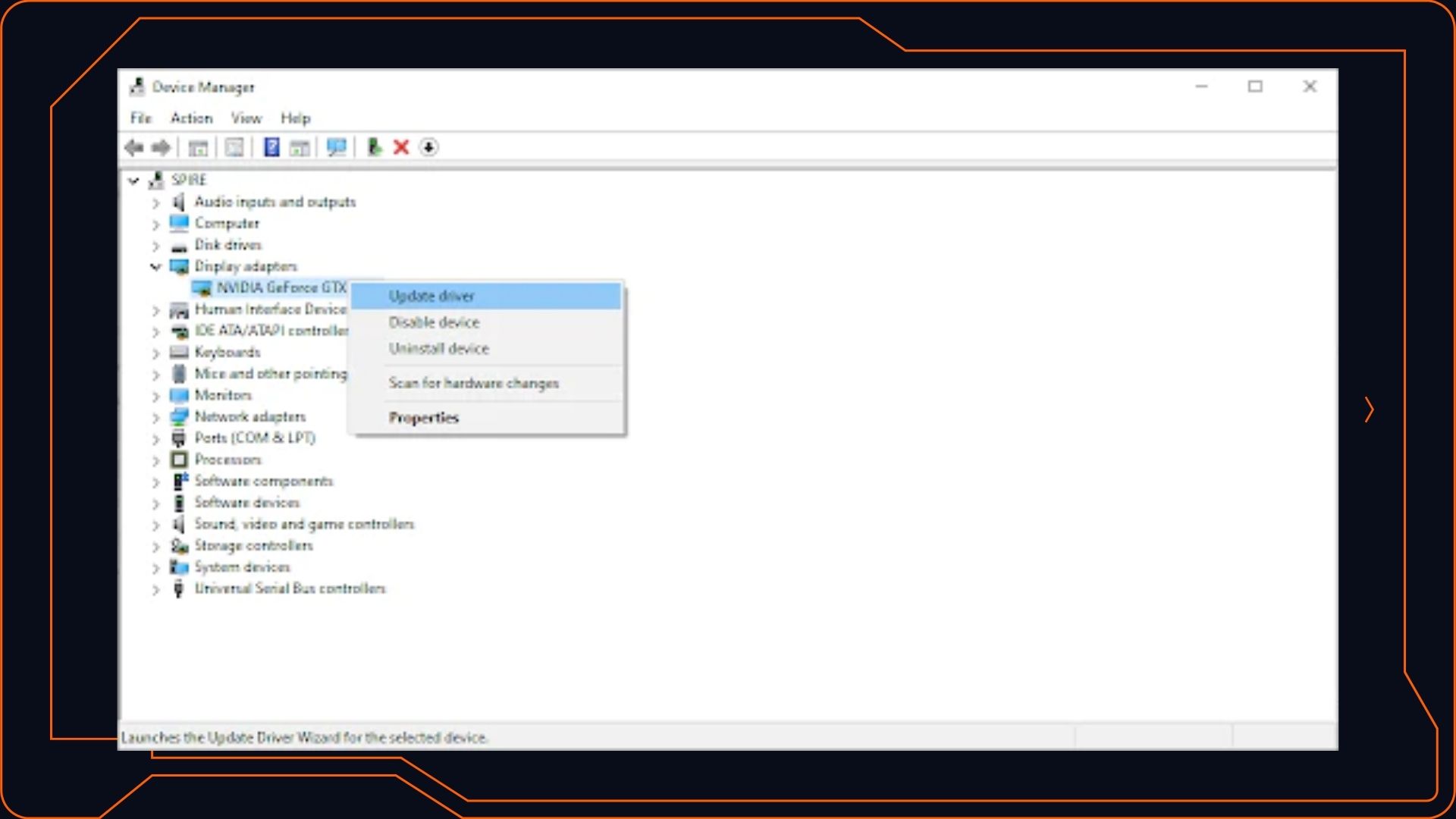Image resolution: width=1456 pixels, height=819 pixels.
Task: Click the Software components icon
Action: point(180,481)
